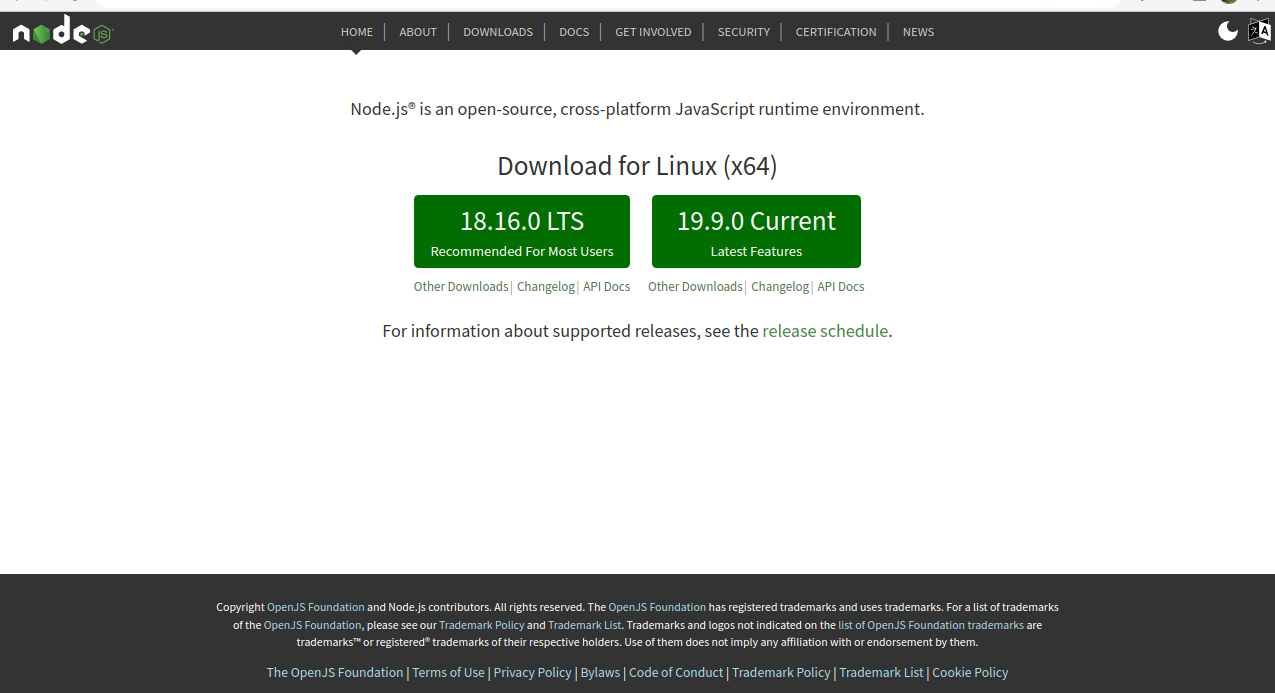This screenshot has height=693, width=1275.
Task: View the Code of Conduct footer link
Action: (x=676, y=673)
